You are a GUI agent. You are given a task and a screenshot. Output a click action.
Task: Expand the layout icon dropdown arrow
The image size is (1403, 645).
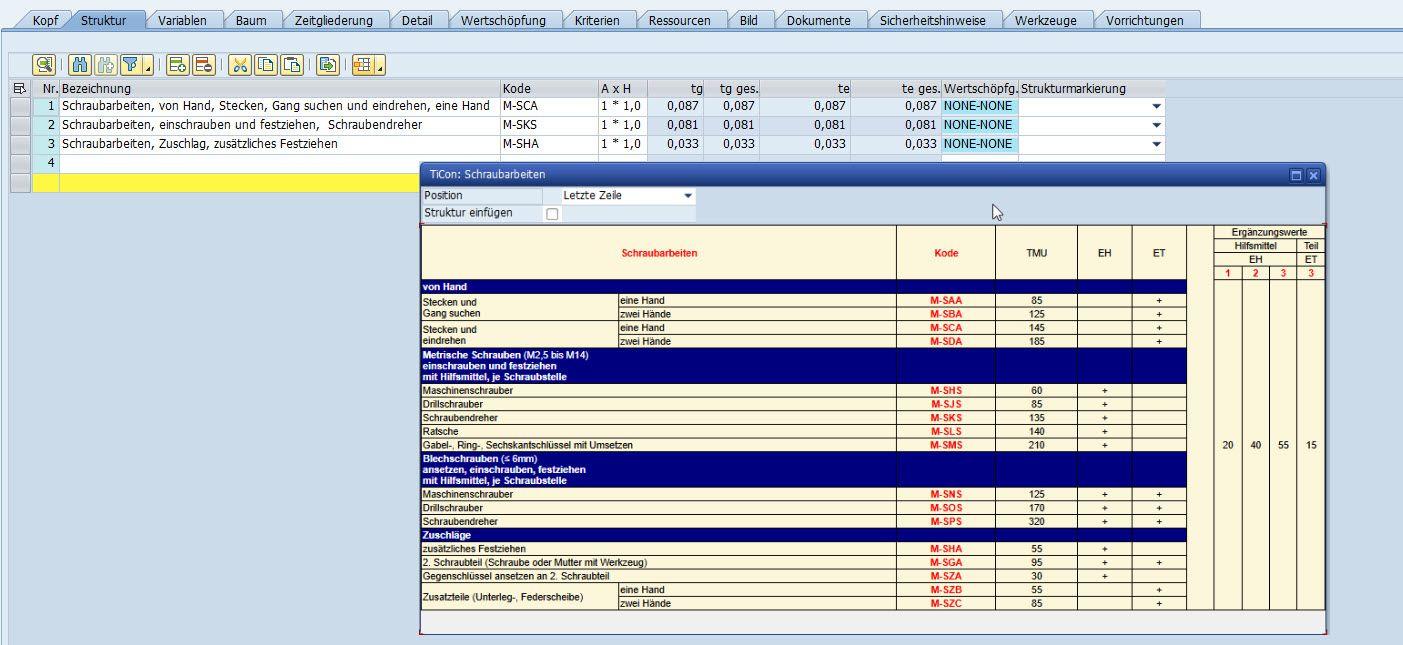381,67
